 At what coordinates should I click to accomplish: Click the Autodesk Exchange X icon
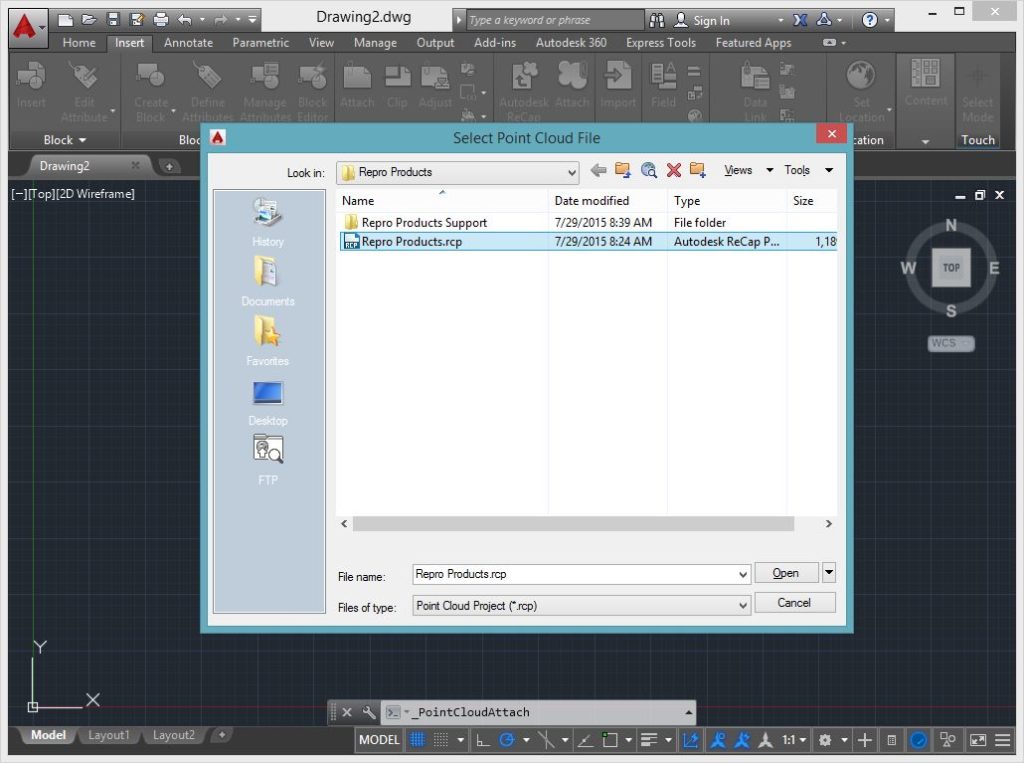pos(800,20)
